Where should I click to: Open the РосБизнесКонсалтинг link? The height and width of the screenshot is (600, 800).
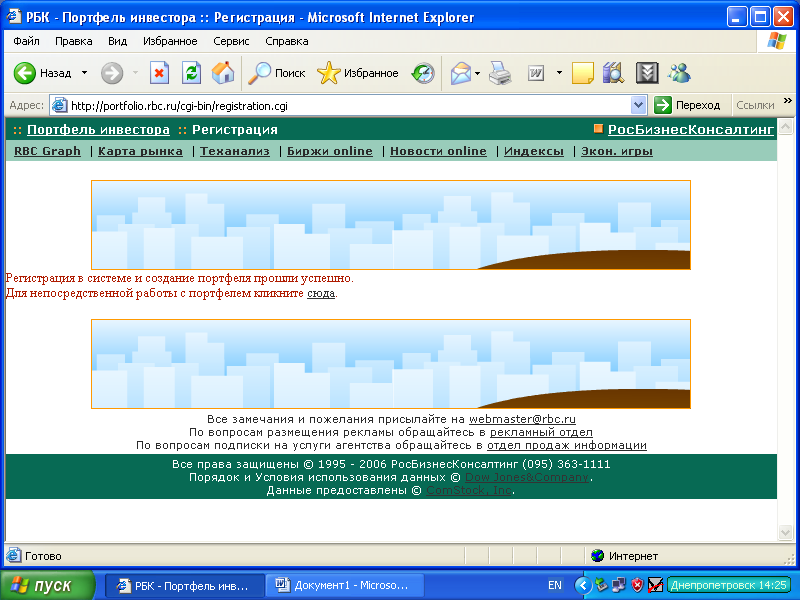tap(691, 130)
